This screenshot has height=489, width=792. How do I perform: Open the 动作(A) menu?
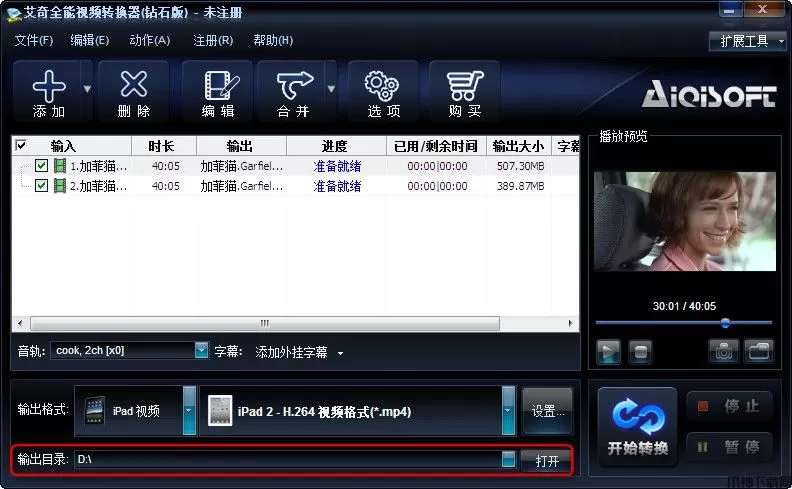(150, 40)
